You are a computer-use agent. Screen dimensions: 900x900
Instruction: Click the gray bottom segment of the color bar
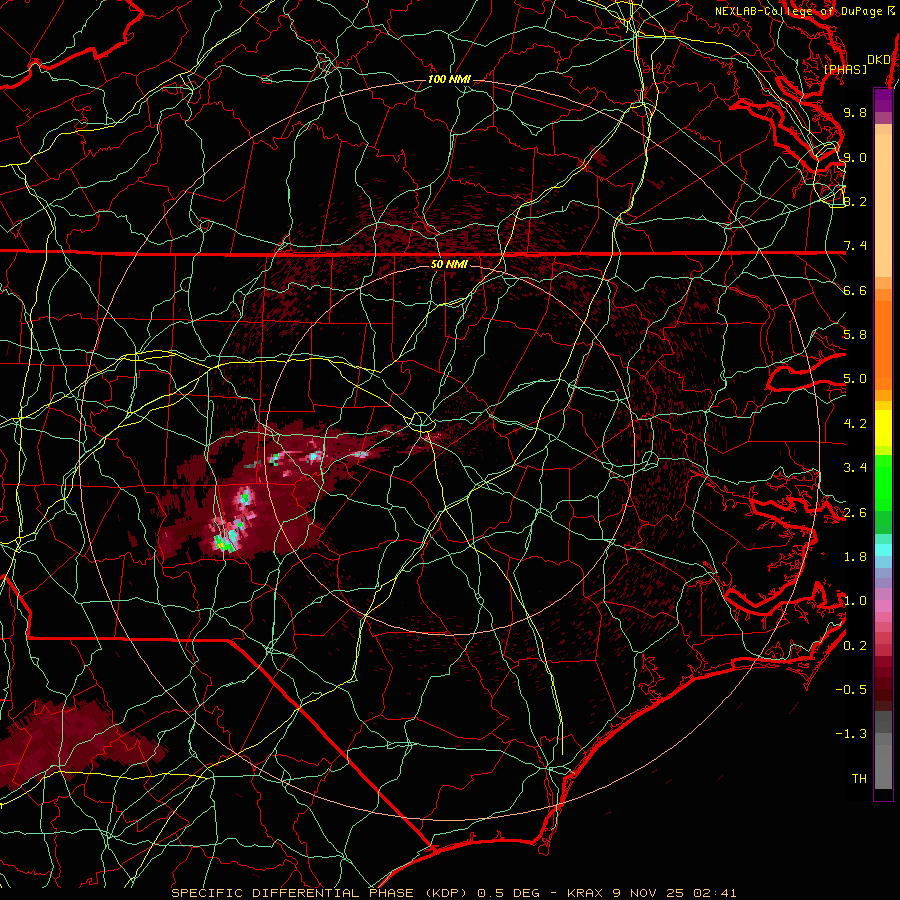(883, 761)
